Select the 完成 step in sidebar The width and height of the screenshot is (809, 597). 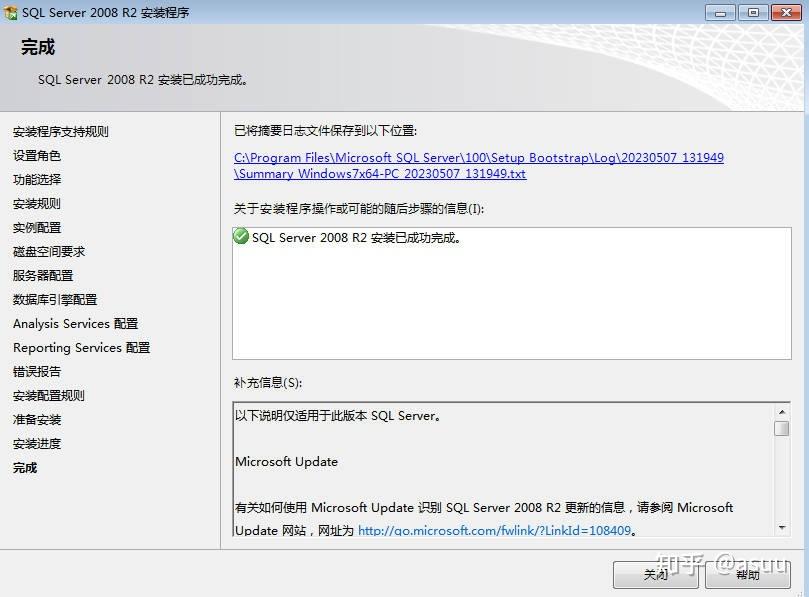24,467
